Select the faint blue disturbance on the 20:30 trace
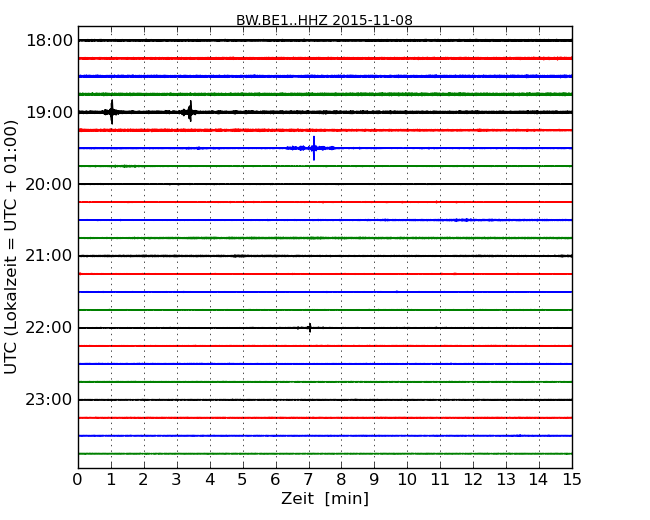The width and height of the screenshot is (650, 520). tap(463, 220)
